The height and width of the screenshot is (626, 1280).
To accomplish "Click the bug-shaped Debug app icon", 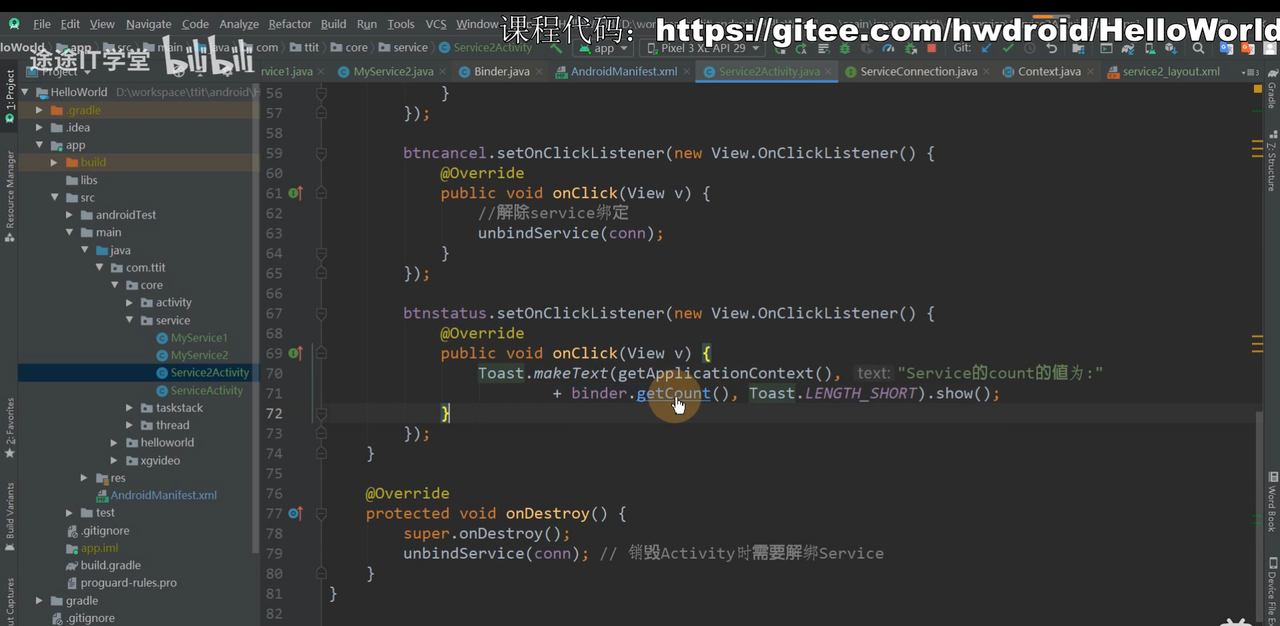I will (x=845, y=47).
